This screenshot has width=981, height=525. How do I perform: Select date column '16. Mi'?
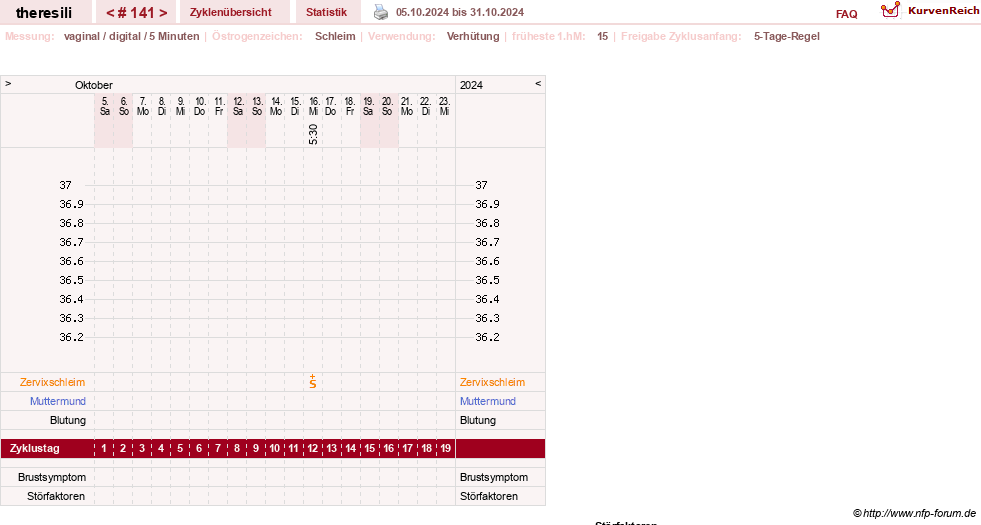point(313,106)
